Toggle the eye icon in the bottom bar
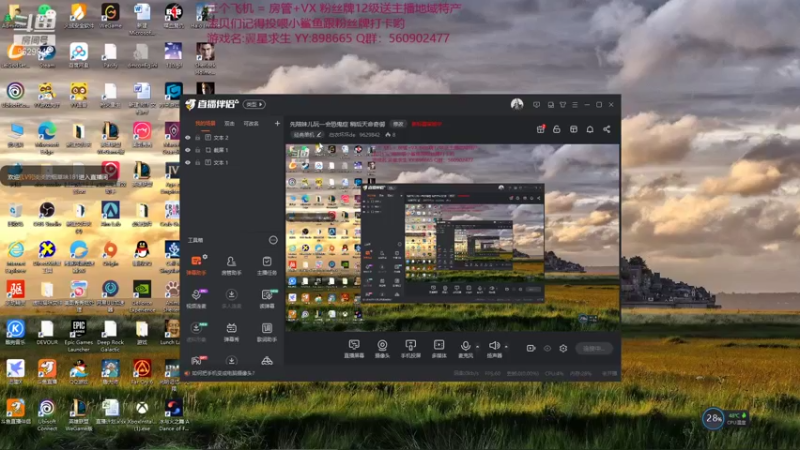 (x=547, y=348)
